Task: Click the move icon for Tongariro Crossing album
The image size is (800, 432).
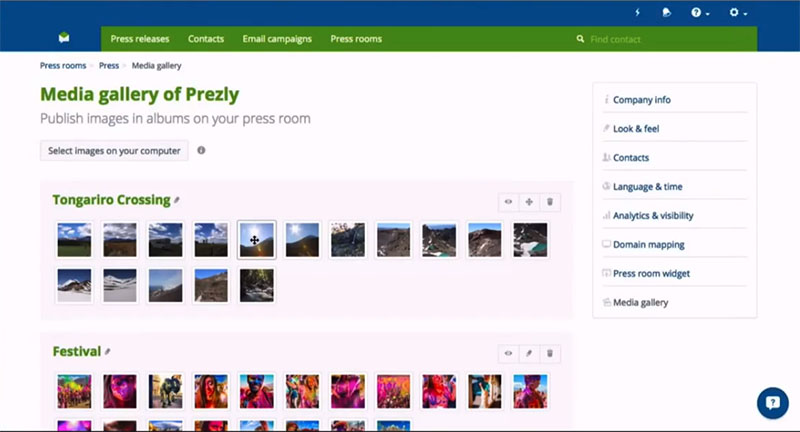Action: 529,202
